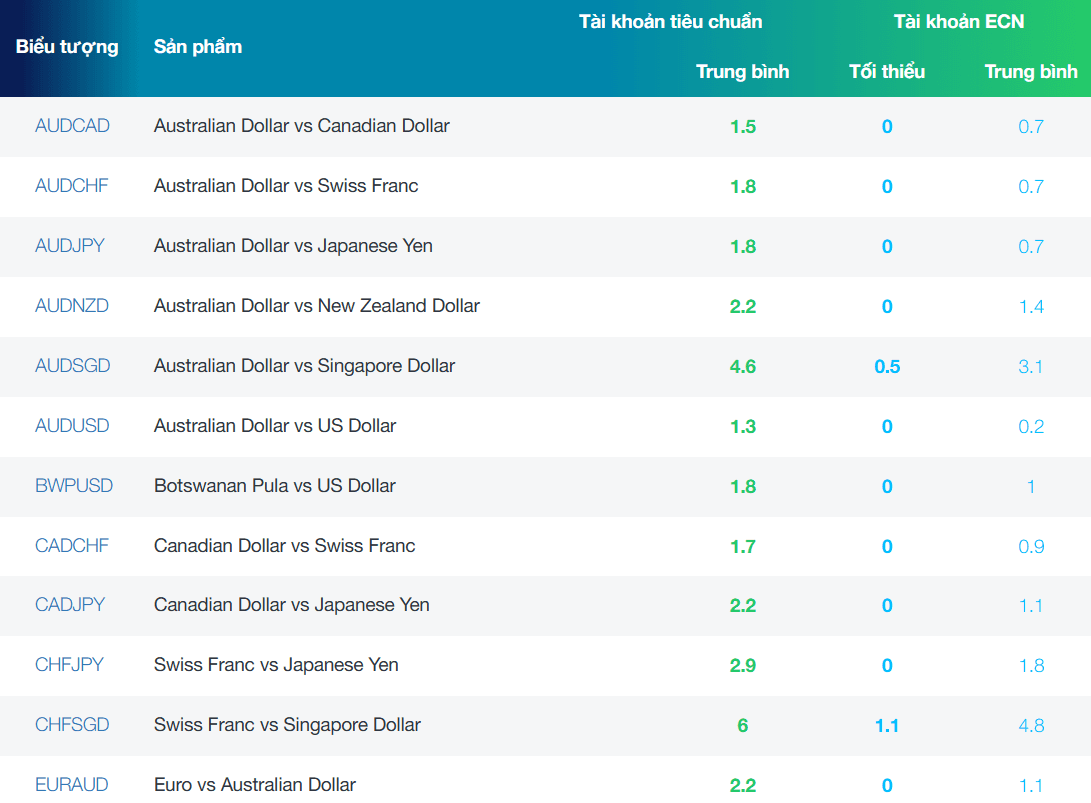Click the 'Tài khoản ECN' header
The height and width of the screenshot is (803, 1091).
tap(959, 22)
